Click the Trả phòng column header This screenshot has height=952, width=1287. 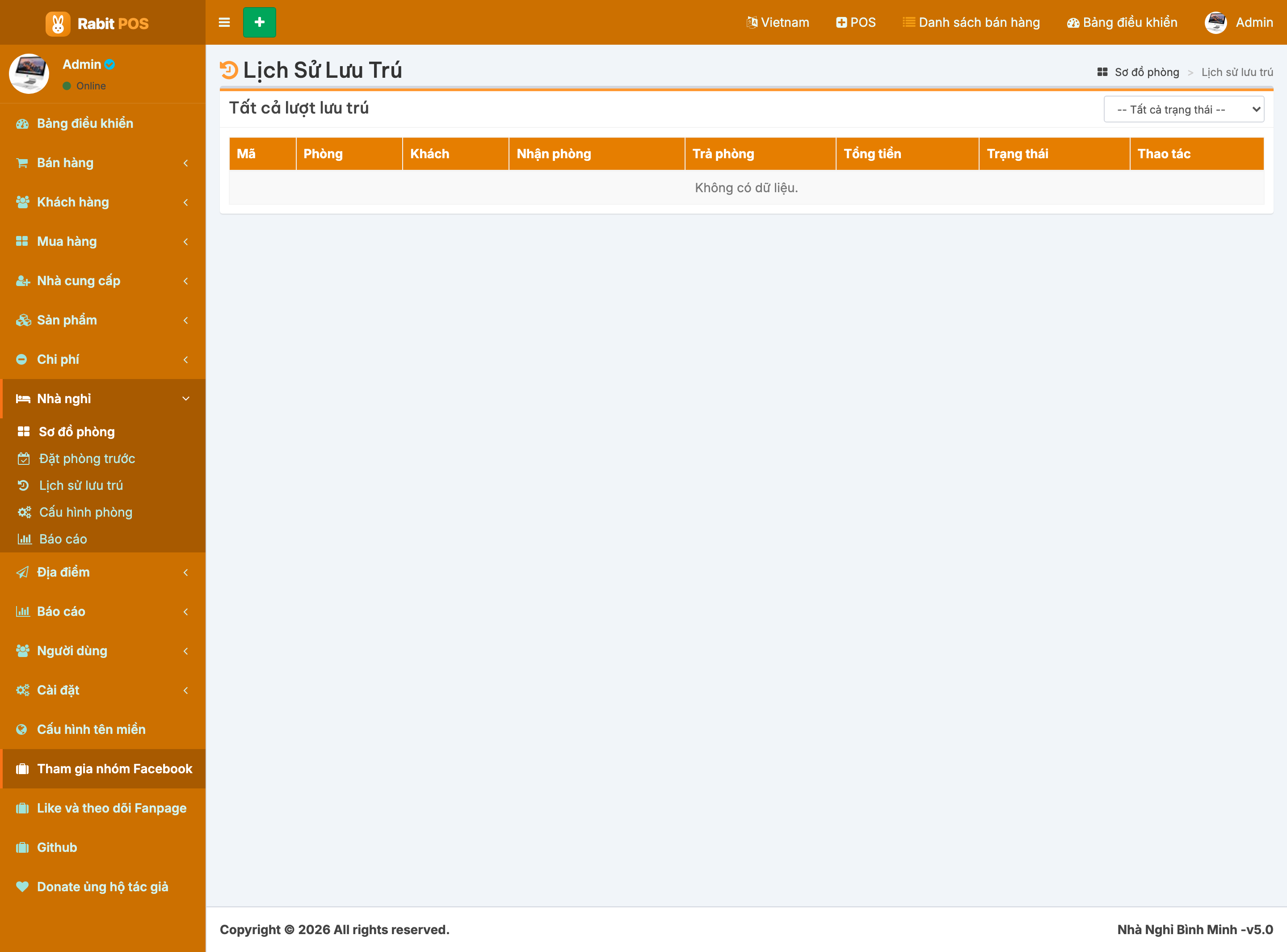pyautogui.click(x=760, y=154)
